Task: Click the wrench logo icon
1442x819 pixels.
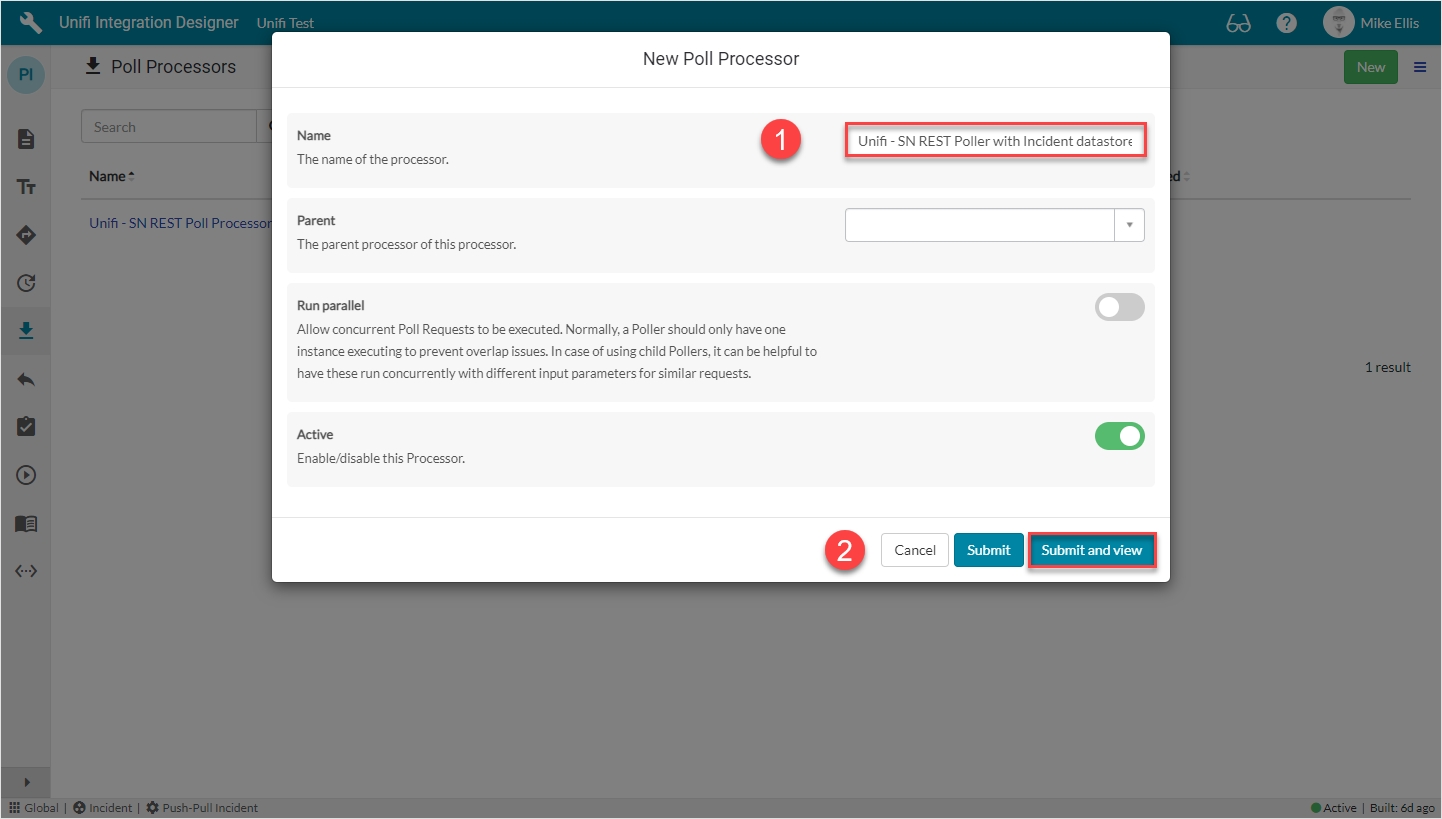Action: click(30, 22)
